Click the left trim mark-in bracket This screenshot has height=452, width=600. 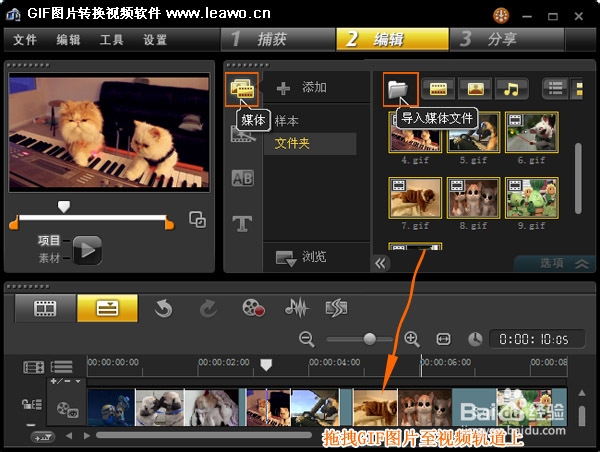[x=14, y=223]
